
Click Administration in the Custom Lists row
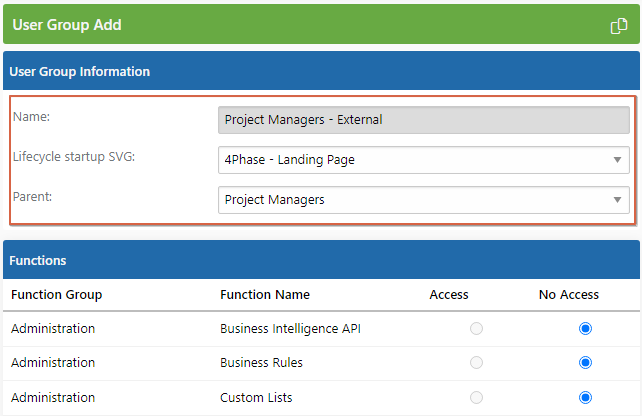tap(53, 398)
